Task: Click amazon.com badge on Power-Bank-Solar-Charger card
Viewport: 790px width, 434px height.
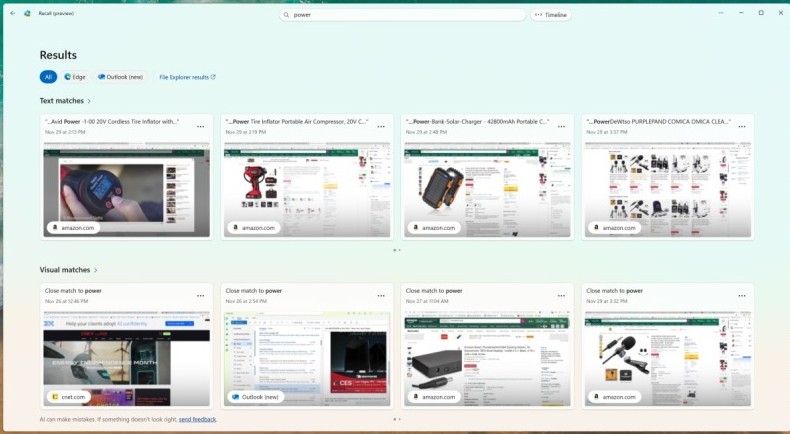Action: 434,228
